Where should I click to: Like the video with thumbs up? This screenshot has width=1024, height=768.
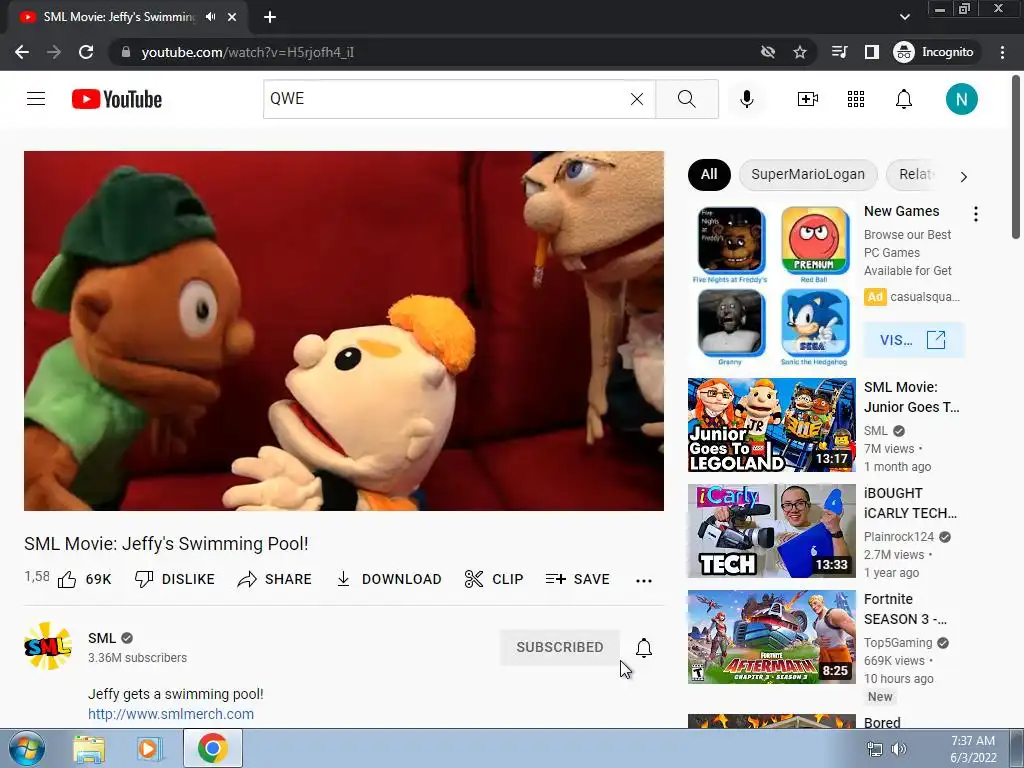pyautogui.click(x=85, y=579)
